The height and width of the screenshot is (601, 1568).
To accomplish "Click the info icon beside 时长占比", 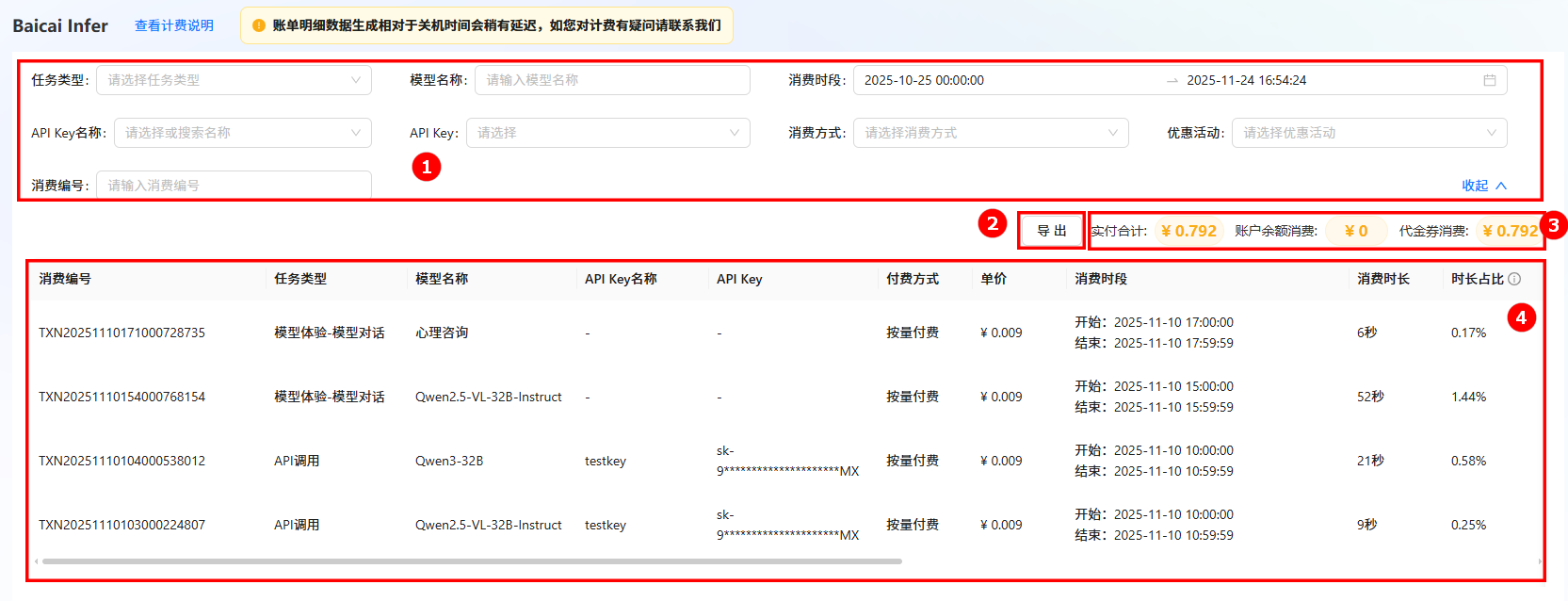I will pos(1514,279).
